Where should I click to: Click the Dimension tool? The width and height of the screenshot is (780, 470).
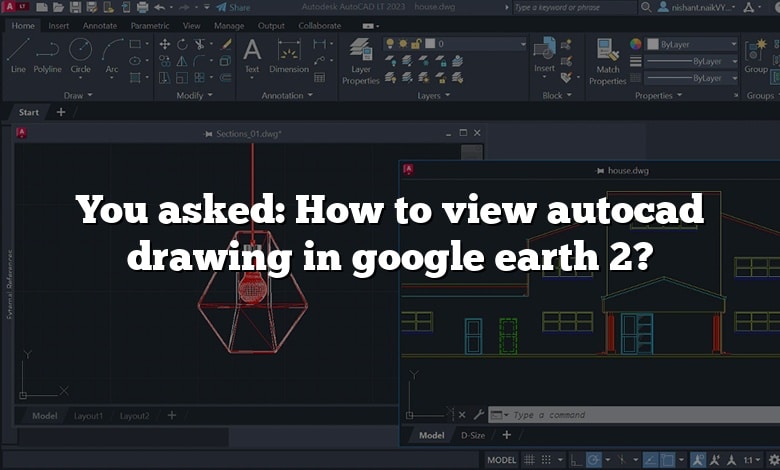click(x=289, y=56)
